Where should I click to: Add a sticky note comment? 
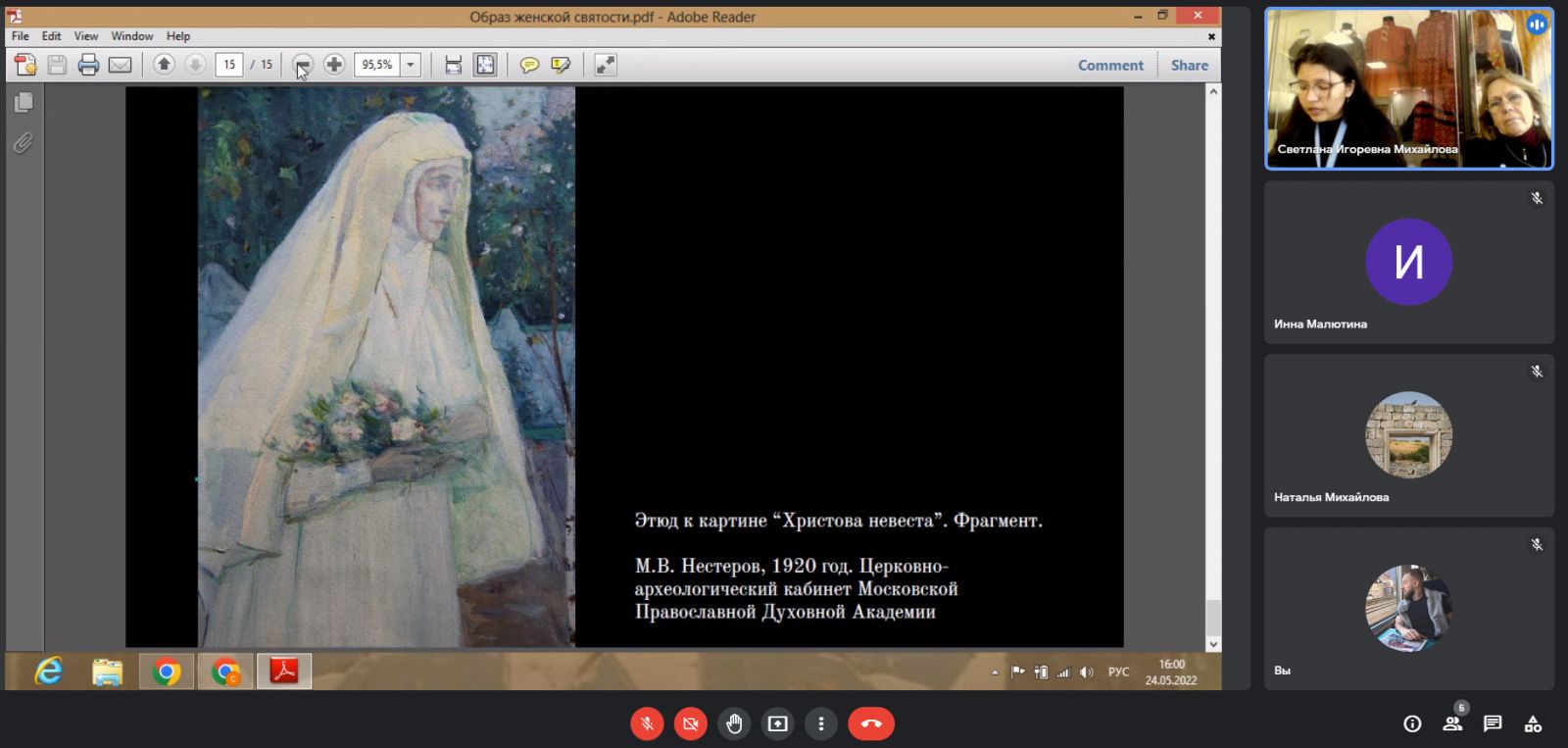529,65
